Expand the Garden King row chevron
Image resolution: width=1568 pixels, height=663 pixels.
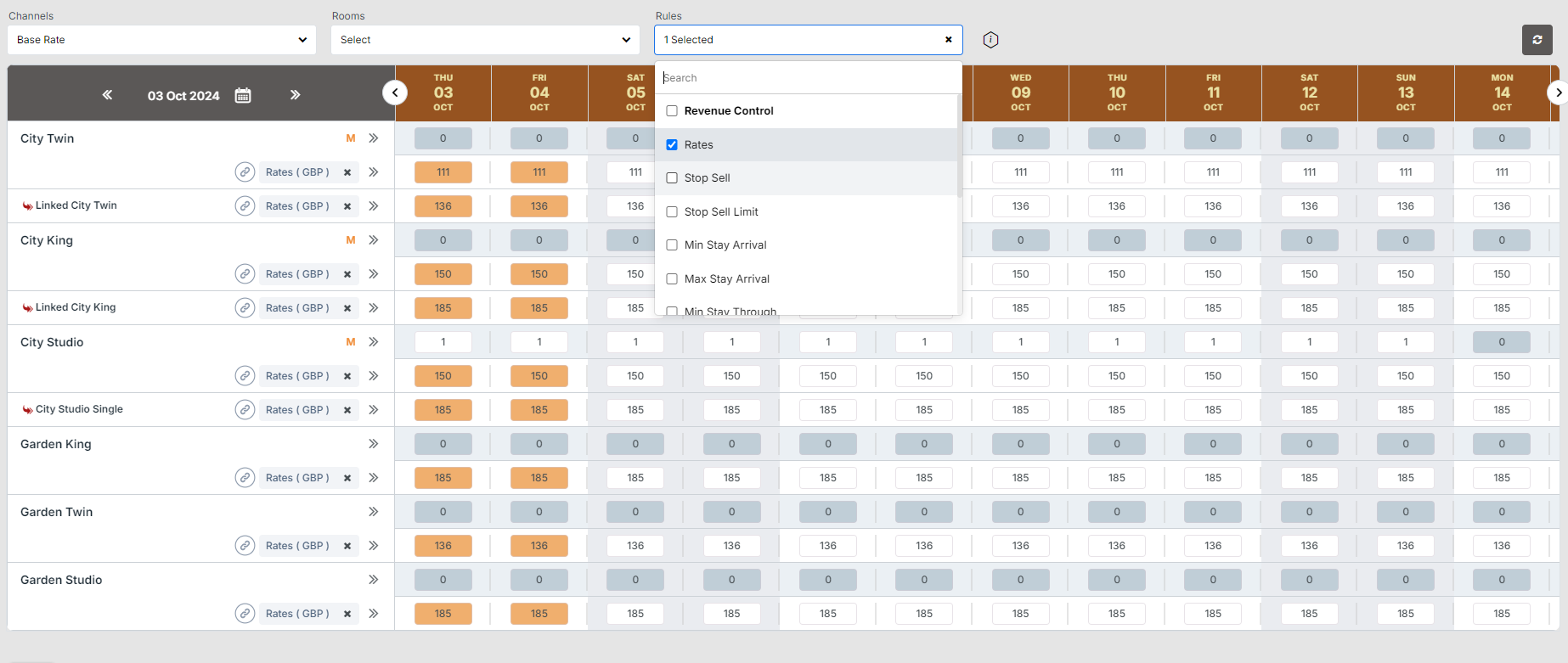pos(373,444)
